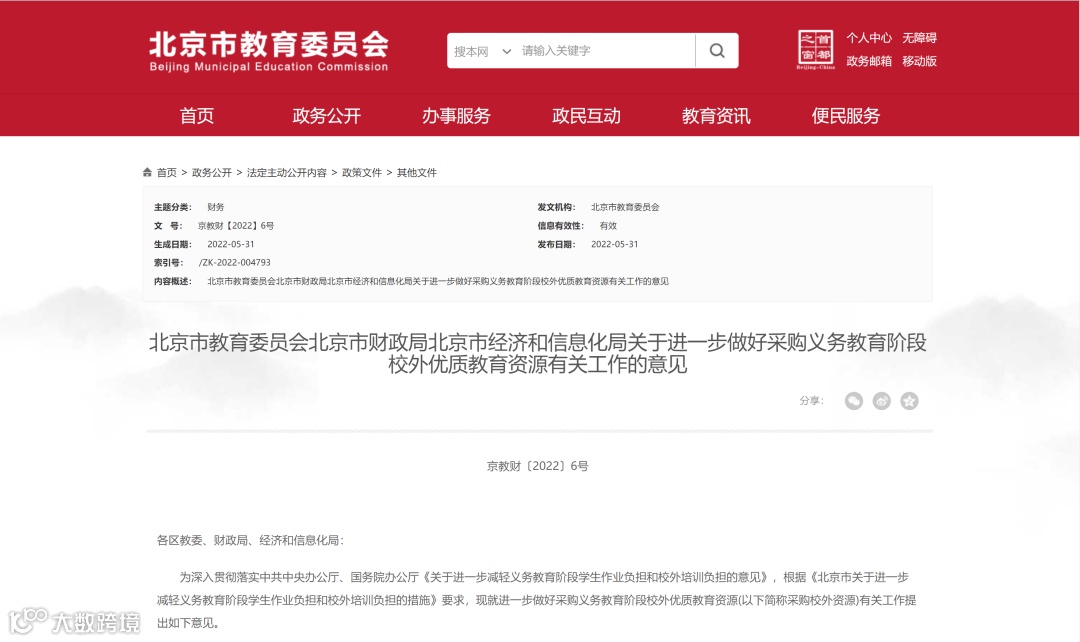Click the home icon in breadcrumb
This screenshot has height=642, width=1080.
147,172
